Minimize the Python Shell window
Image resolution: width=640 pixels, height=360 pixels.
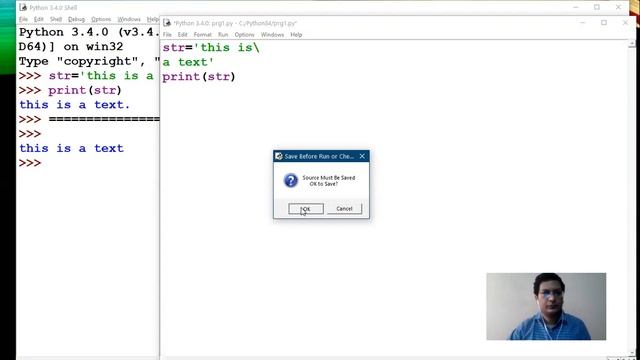[576, 7]
